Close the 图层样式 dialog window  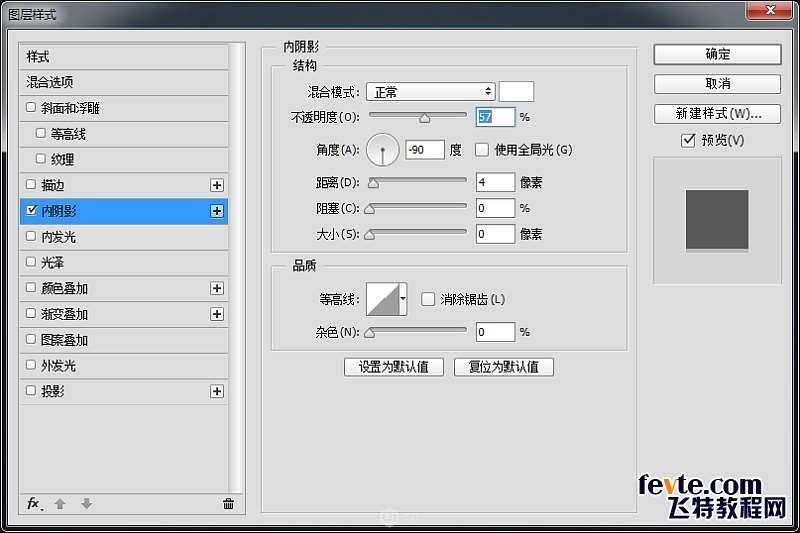point(770,10)
